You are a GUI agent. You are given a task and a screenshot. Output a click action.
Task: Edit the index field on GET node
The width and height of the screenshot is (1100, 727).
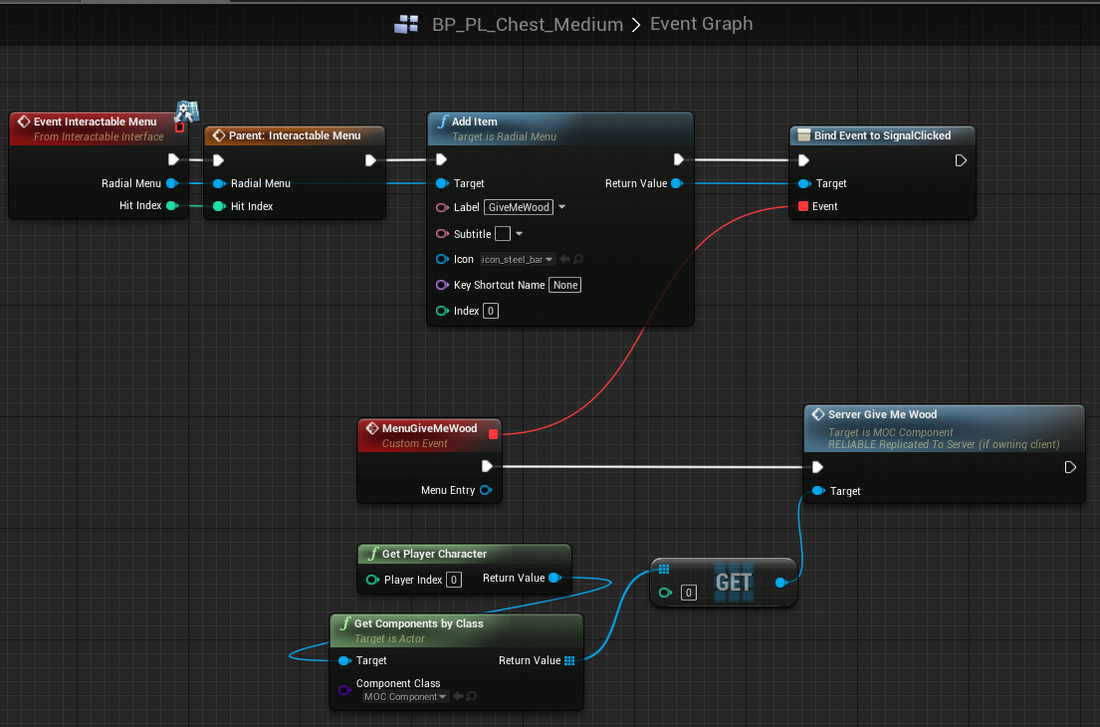689,593
